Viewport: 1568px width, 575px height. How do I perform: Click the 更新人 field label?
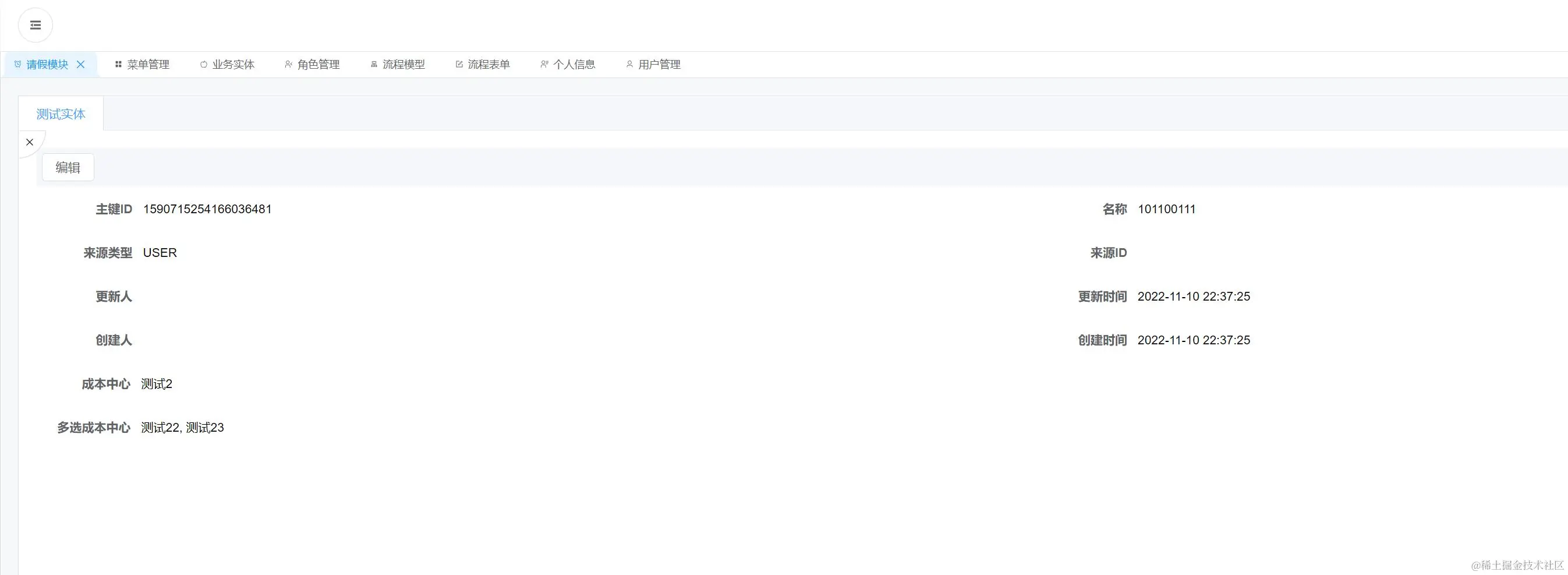114,297
